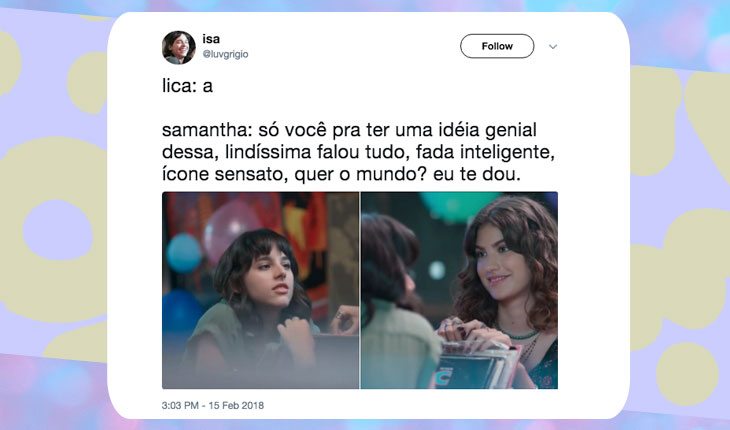Click the date '15 Feb 2018'

pyautogui.click(x=236, y=405)
